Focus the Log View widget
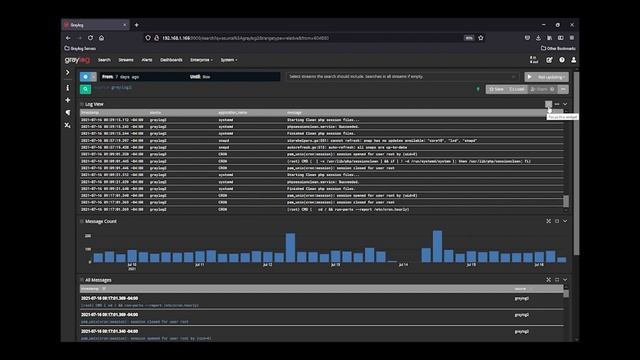 point(549,104)
